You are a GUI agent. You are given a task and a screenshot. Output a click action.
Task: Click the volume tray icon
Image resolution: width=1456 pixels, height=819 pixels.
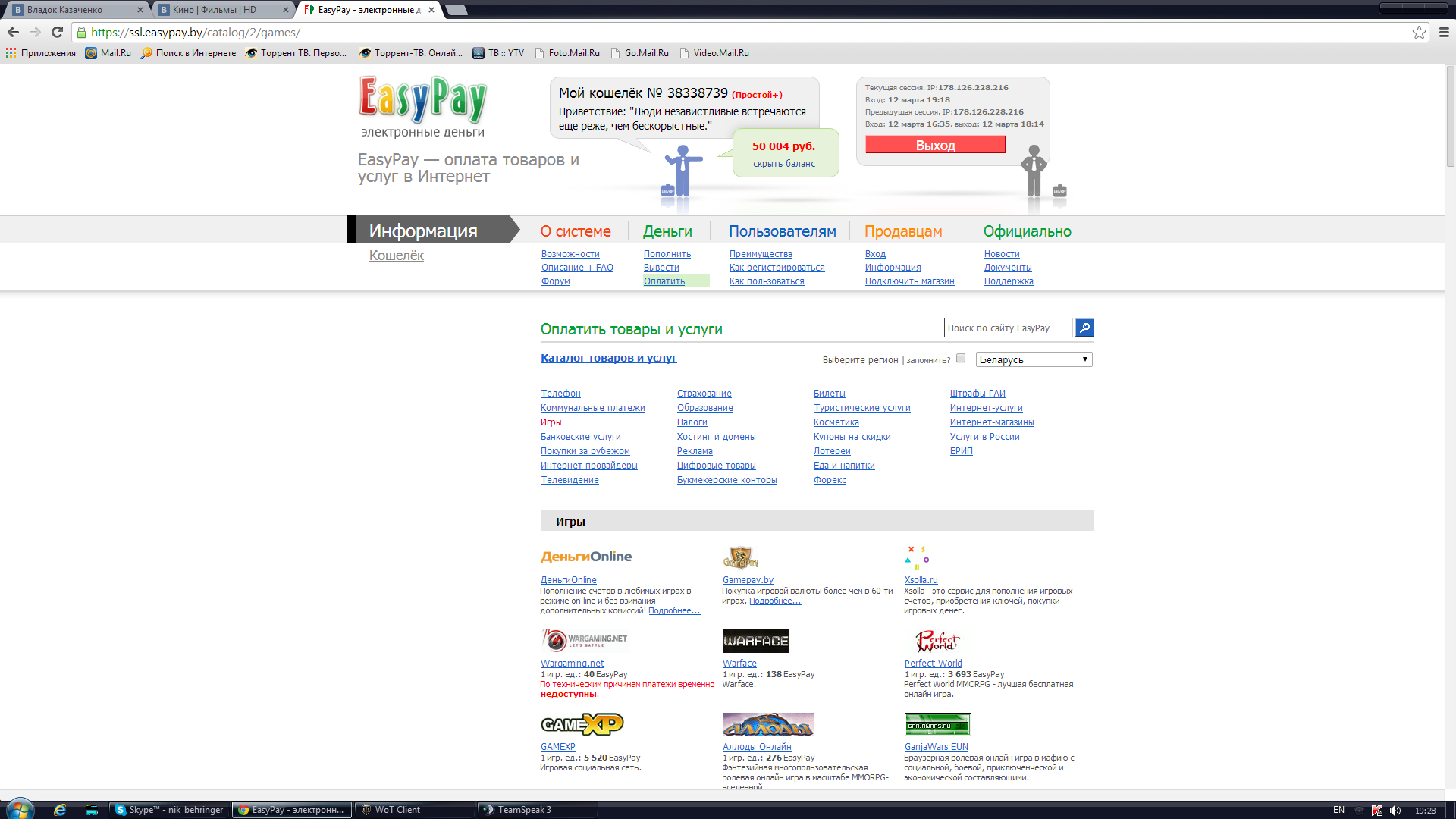[x=1395, y=810]
